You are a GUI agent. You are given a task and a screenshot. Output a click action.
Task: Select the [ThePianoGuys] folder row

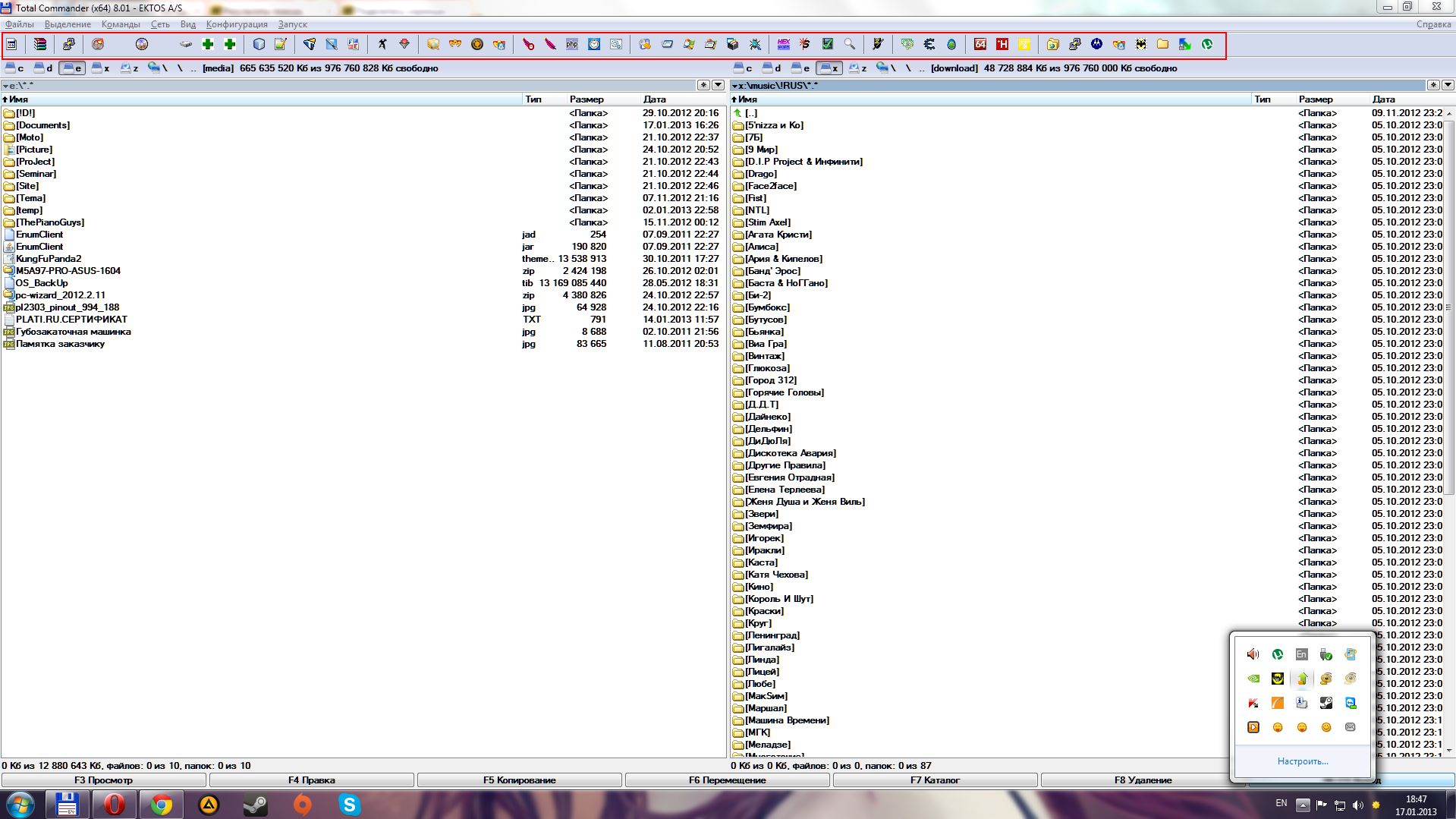[363, 222]
